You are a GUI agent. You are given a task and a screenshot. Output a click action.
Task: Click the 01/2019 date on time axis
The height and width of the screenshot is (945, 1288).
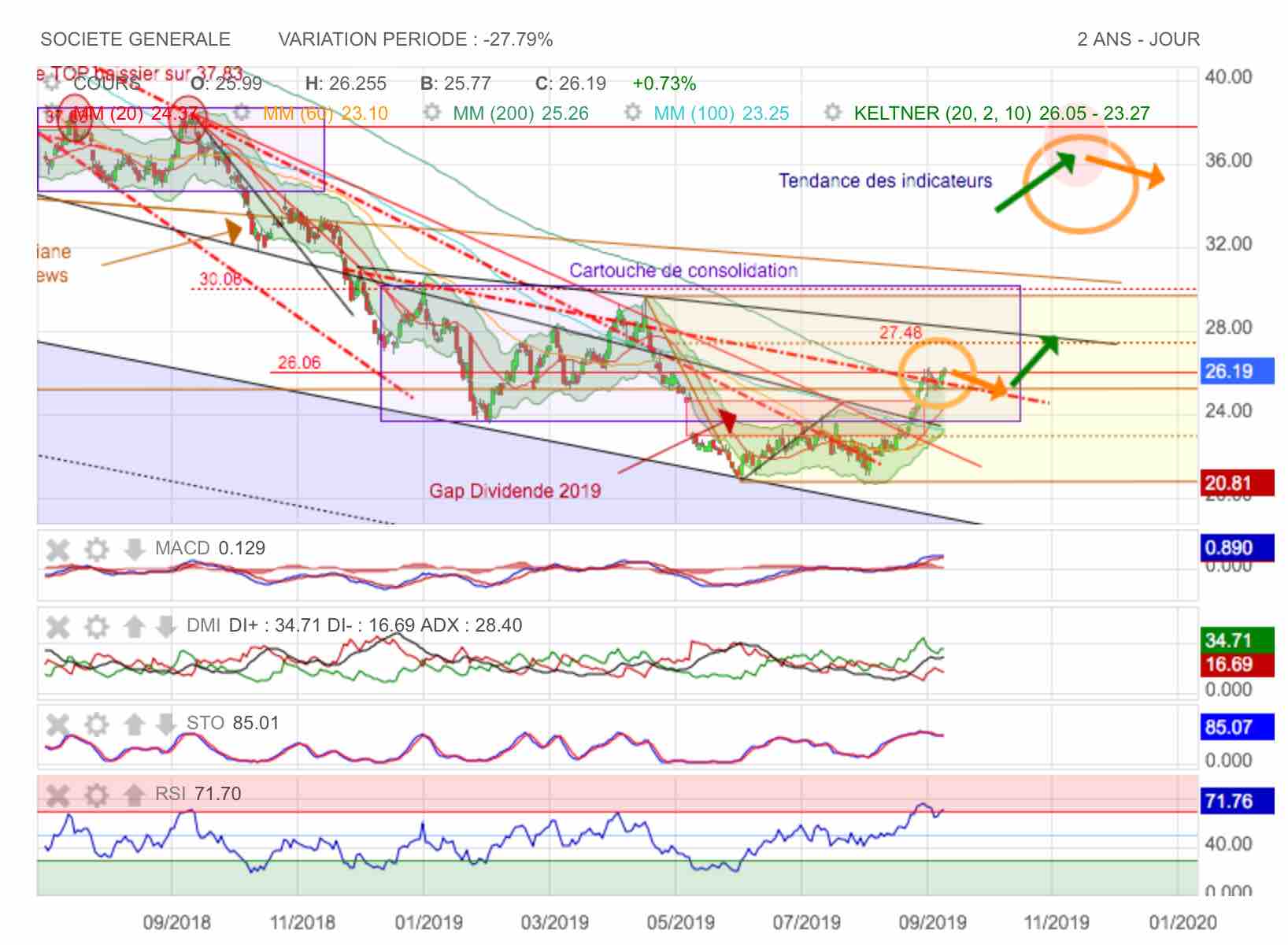pyautogui.click(x=429, y=922)
